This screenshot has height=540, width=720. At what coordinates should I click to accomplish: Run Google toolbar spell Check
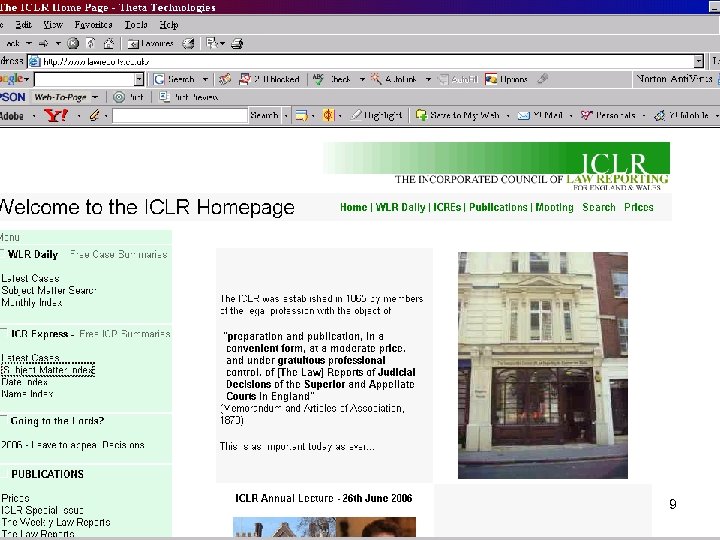coord(332,79)
